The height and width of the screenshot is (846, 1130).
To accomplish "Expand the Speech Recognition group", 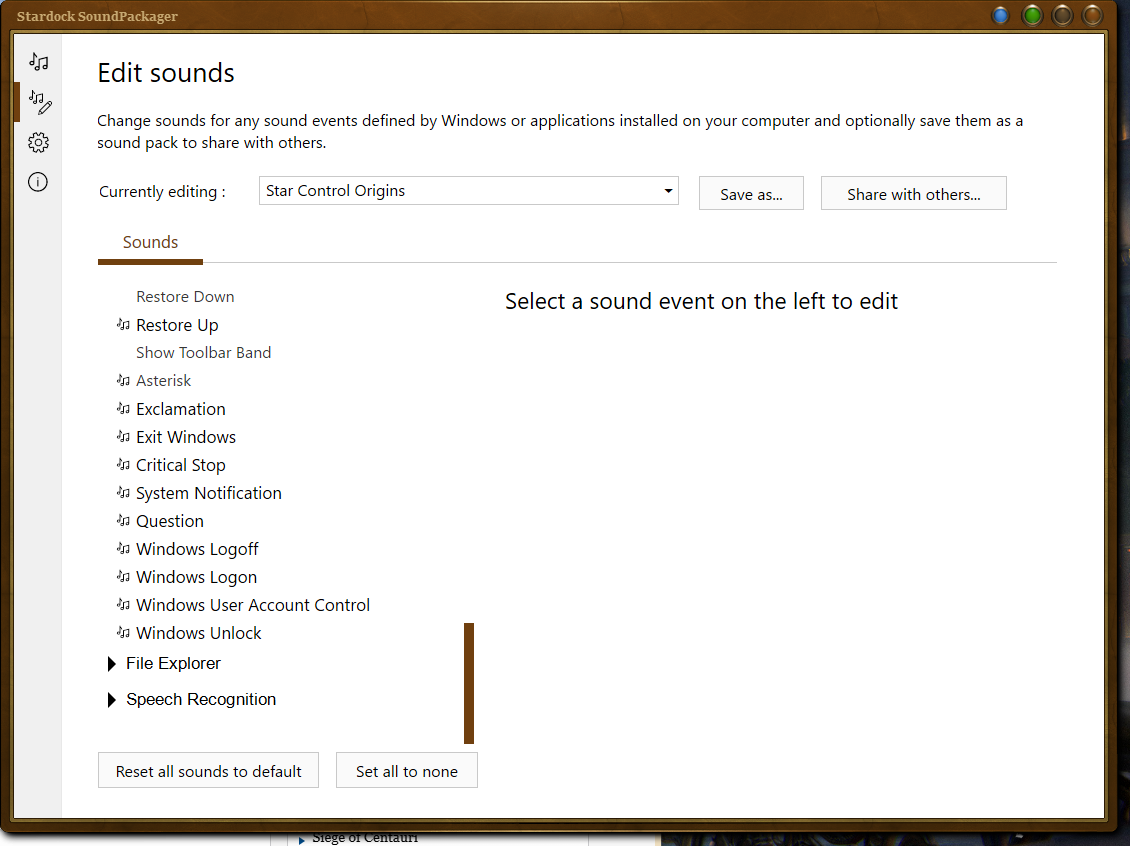I will tap(112, 700).
